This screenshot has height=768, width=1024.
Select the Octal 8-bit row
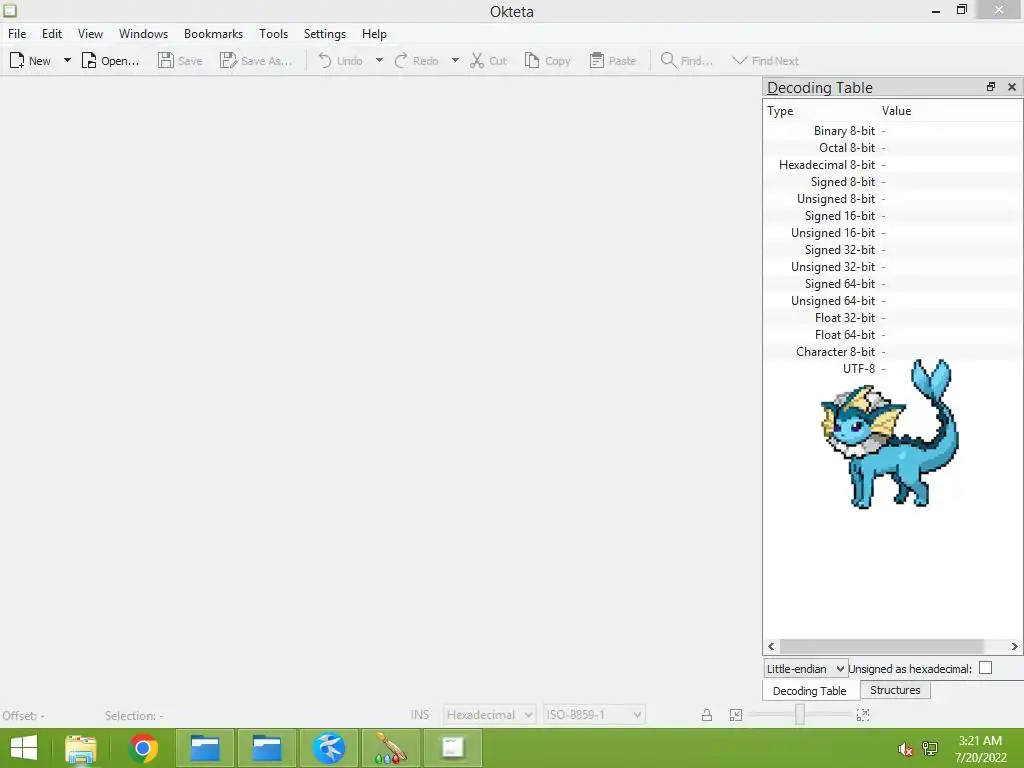[892, 148]
